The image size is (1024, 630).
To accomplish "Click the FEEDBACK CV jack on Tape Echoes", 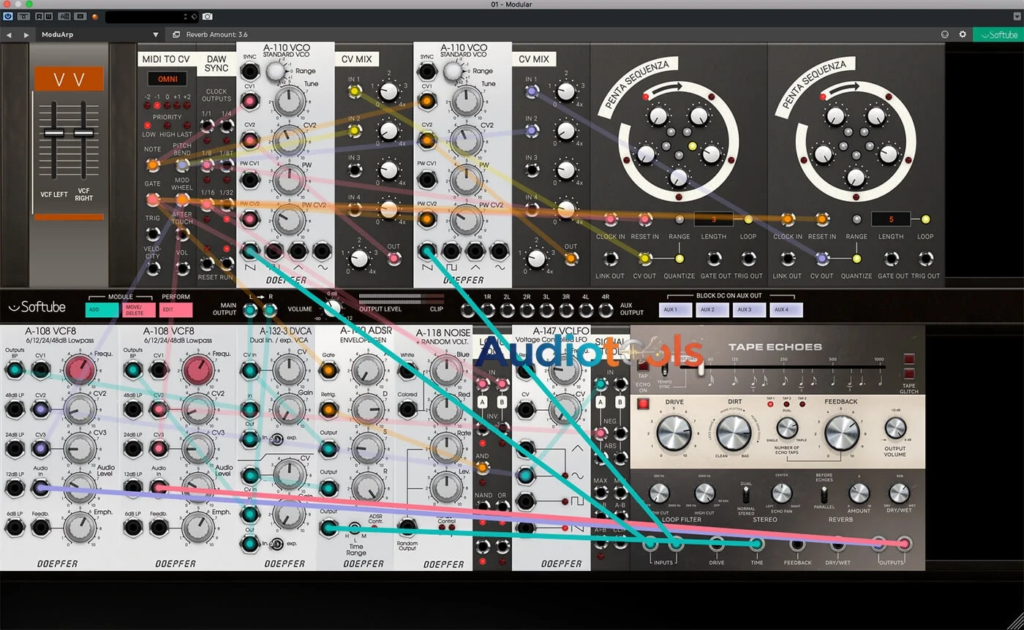I will (797, 544).
